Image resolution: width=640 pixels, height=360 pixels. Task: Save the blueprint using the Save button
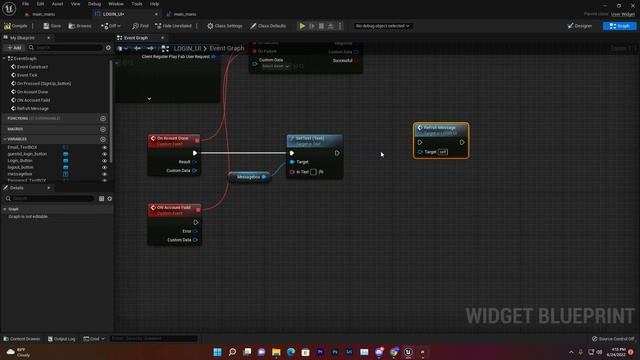tap(52, 26)
